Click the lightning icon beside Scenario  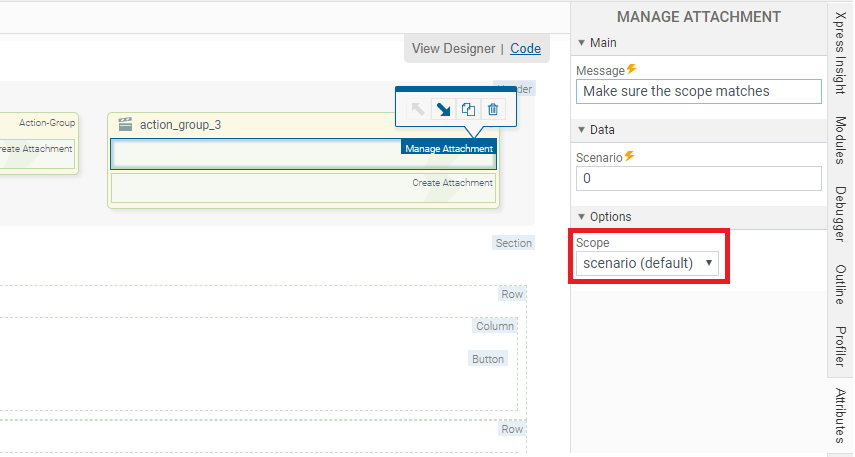631,157
